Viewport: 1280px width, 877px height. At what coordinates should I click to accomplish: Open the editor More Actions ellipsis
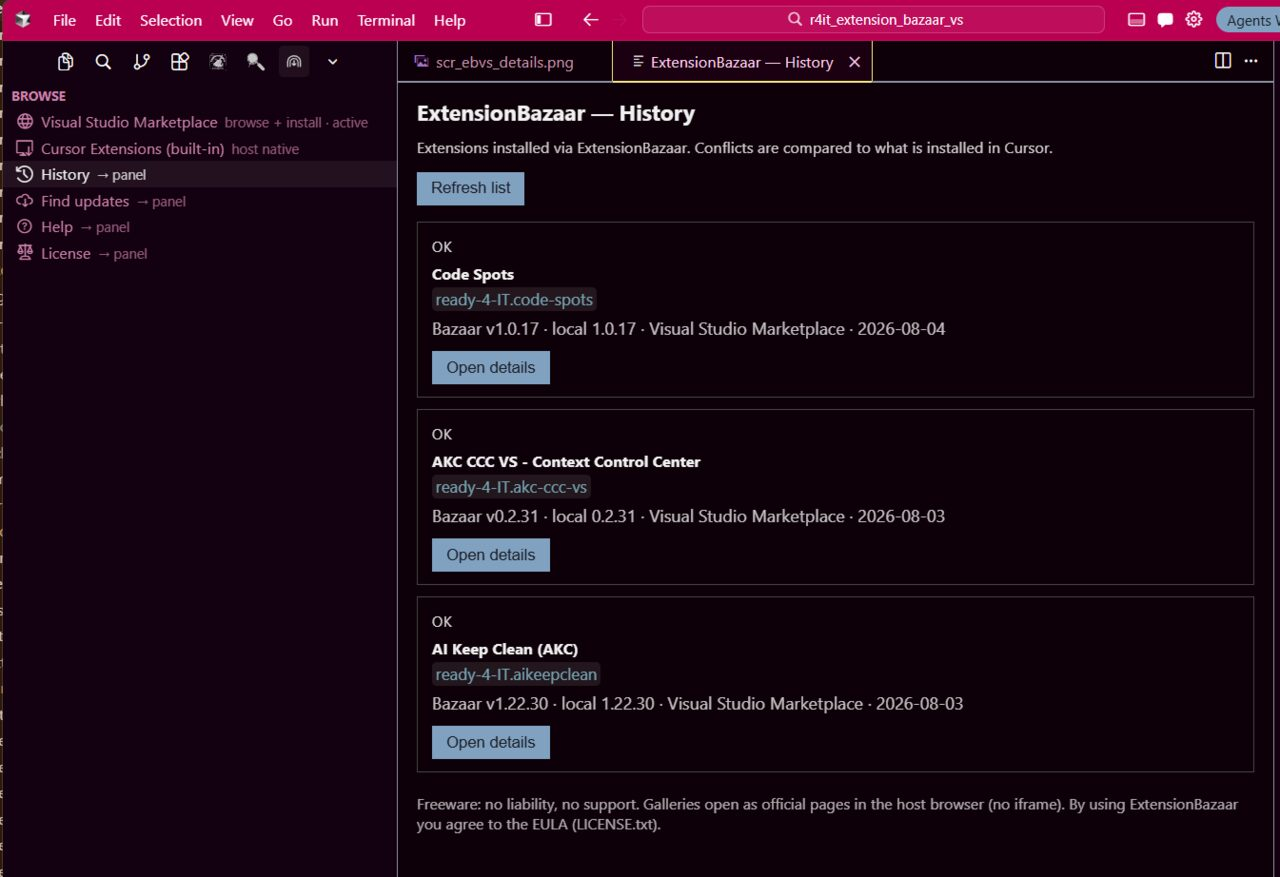[1251, 61]
